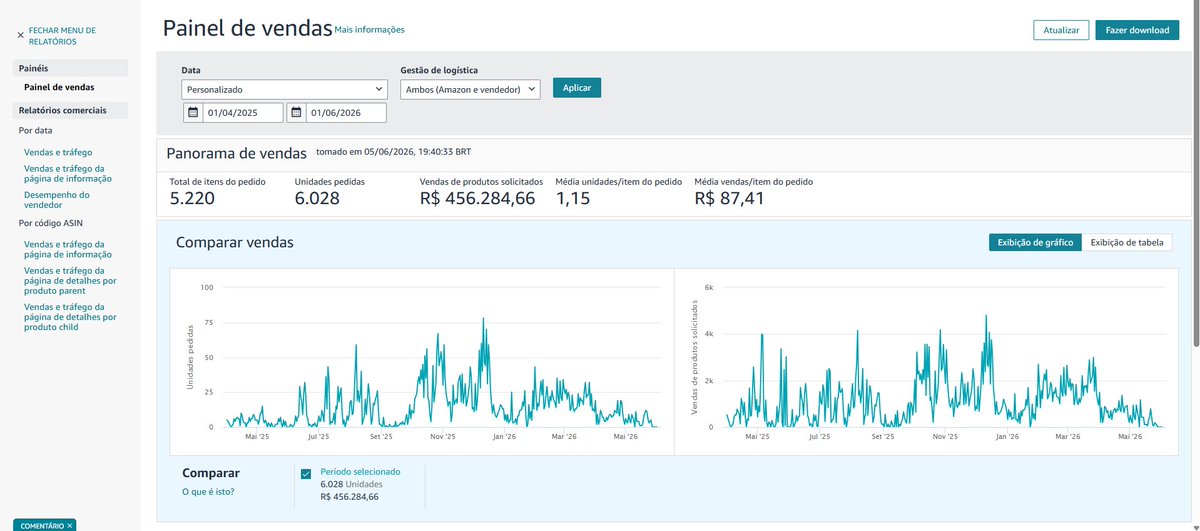Open child product detail page report
Image resolution: width=1200 pixels, height=531 pixels.
(70, 318)
